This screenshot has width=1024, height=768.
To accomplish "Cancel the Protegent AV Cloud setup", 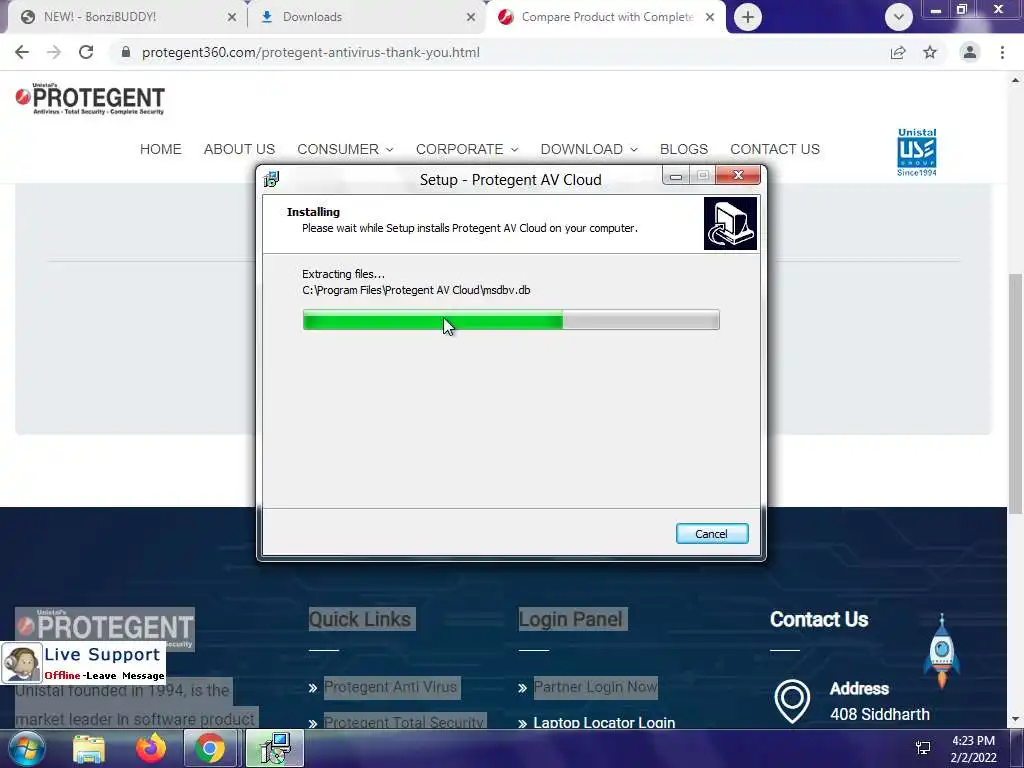I will click(x=712, y=534).
